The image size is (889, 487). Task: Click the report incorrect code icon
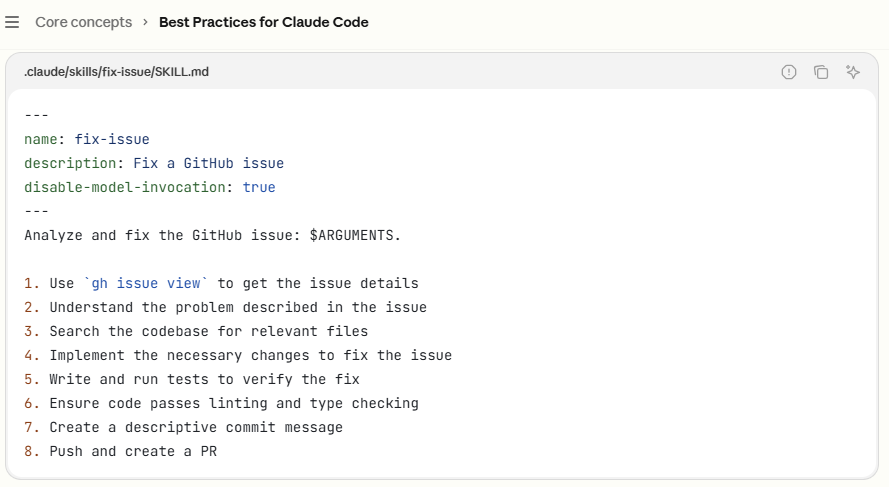[x=789, y=72]
